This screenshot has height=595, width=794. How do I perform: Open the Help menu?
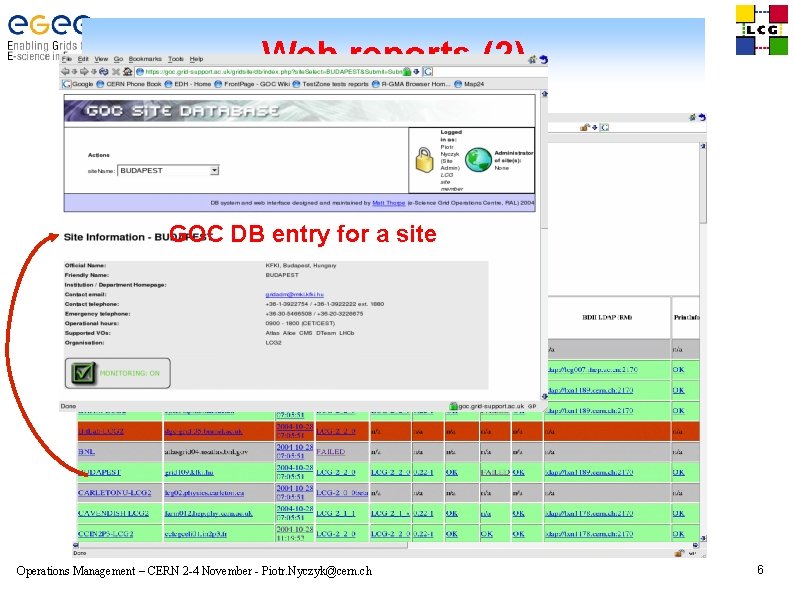pos(196,59)
